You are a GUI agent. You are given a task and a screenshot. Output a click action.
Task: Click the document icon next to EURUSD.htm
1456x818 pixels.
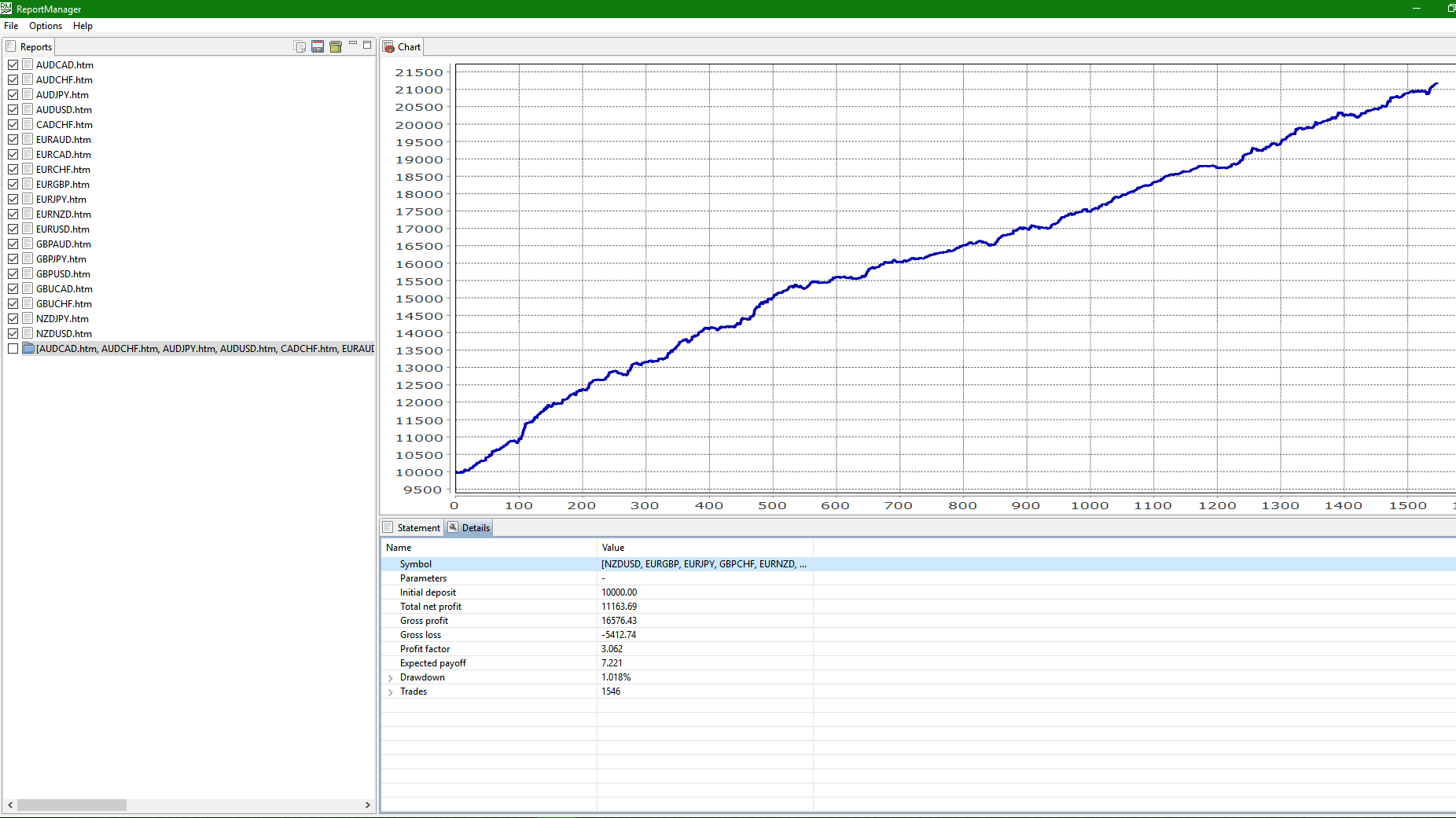[28, 229]
